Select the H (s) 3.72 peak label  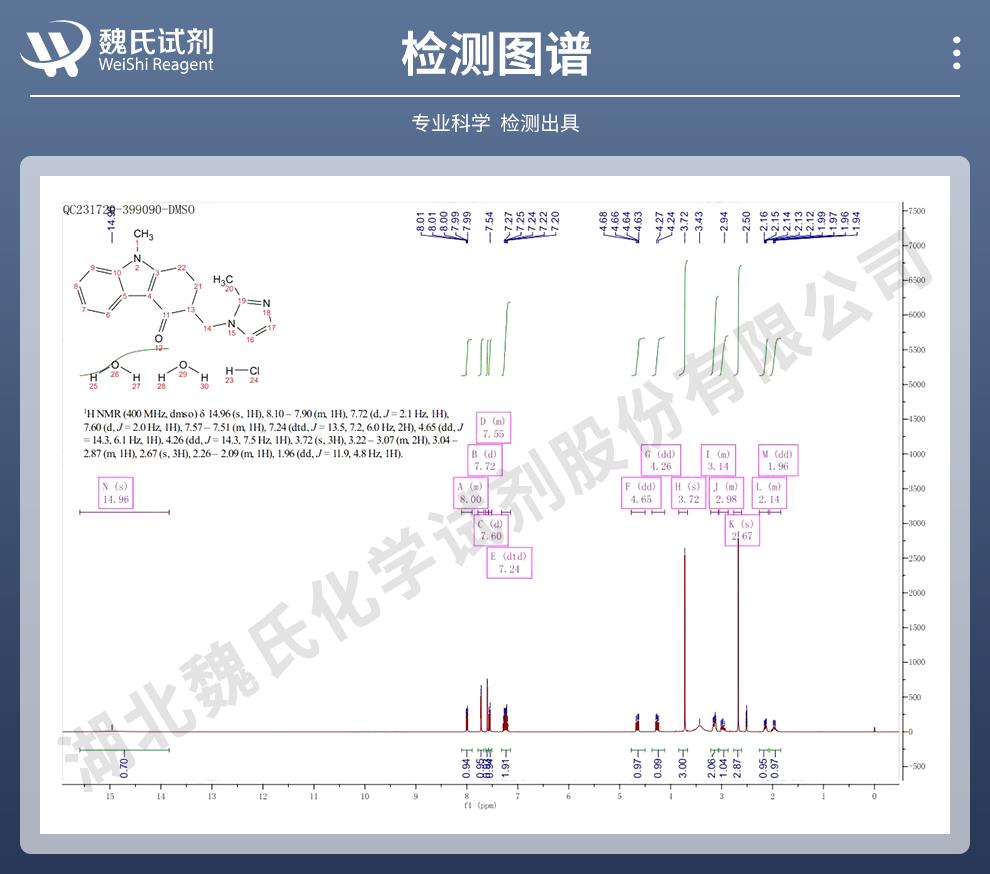coord(688,492)
